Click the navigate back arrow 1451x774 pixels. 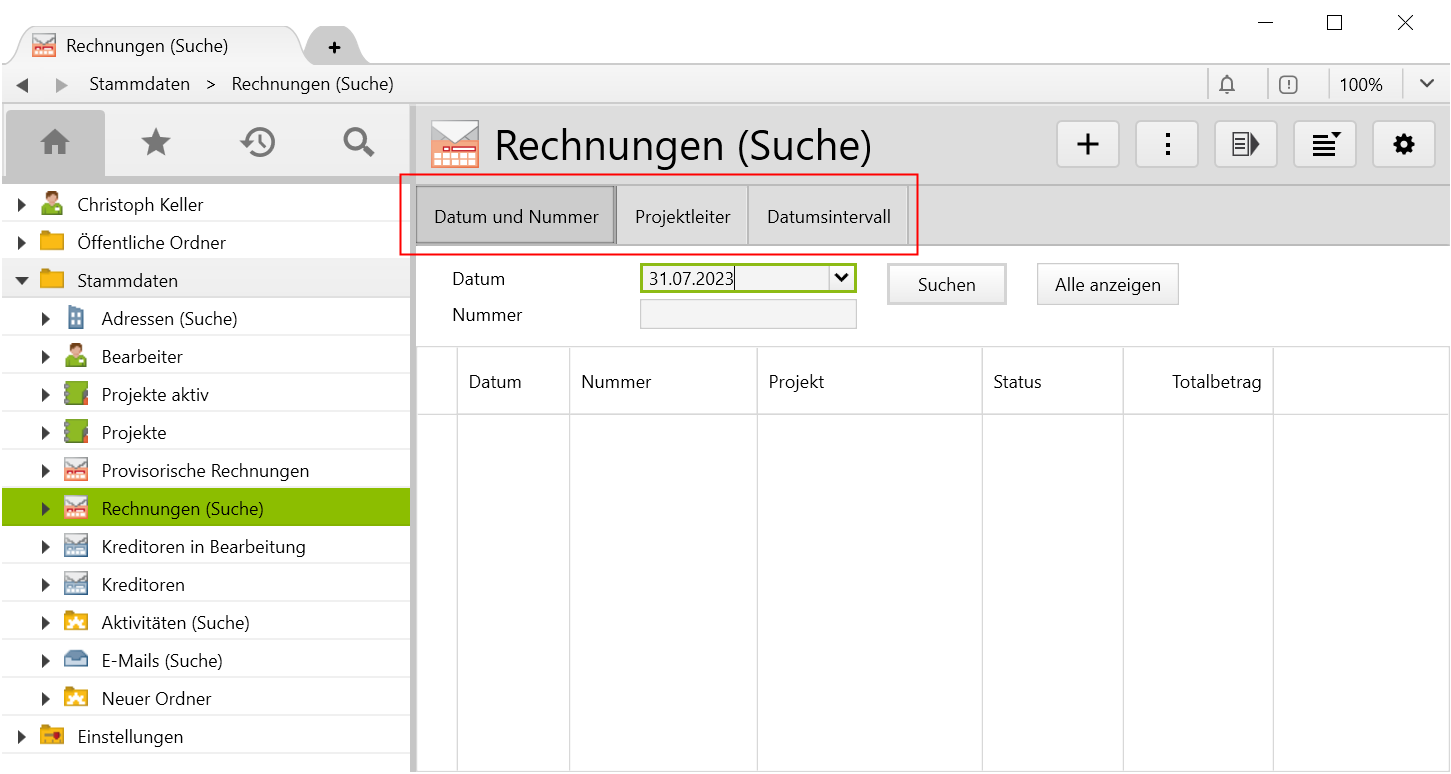(x=23, y=85)
